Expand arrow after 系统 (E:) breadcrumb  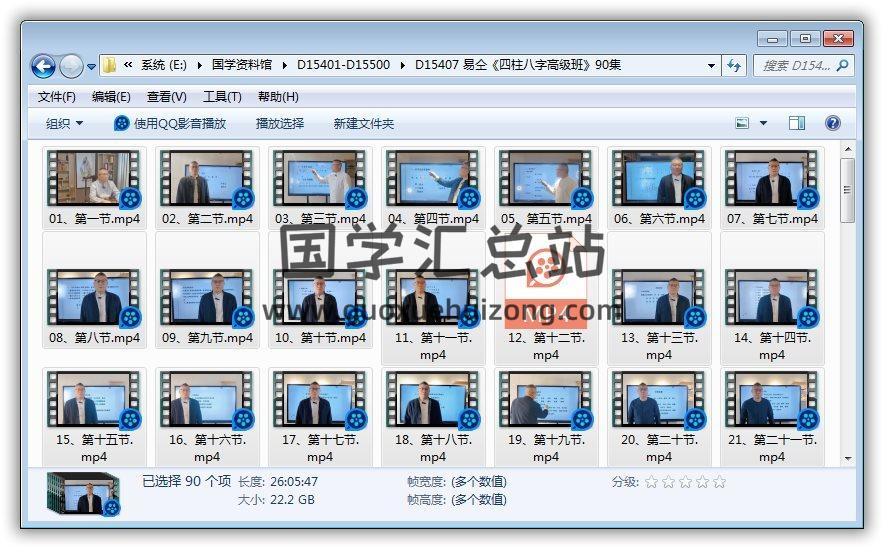[x=200, y=65]
